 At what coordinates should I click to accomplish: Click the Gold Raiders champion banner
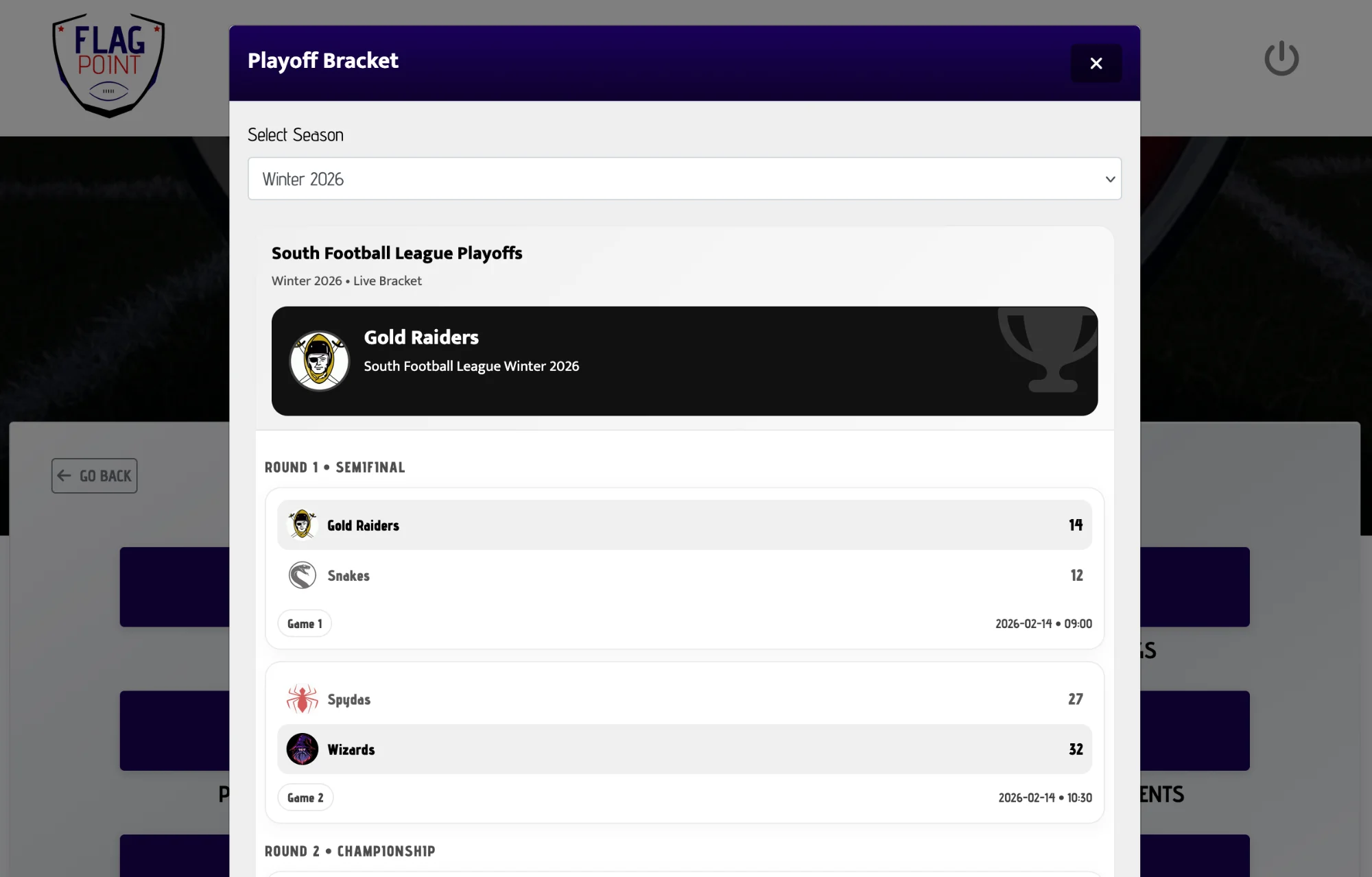(x=685, y=361)
